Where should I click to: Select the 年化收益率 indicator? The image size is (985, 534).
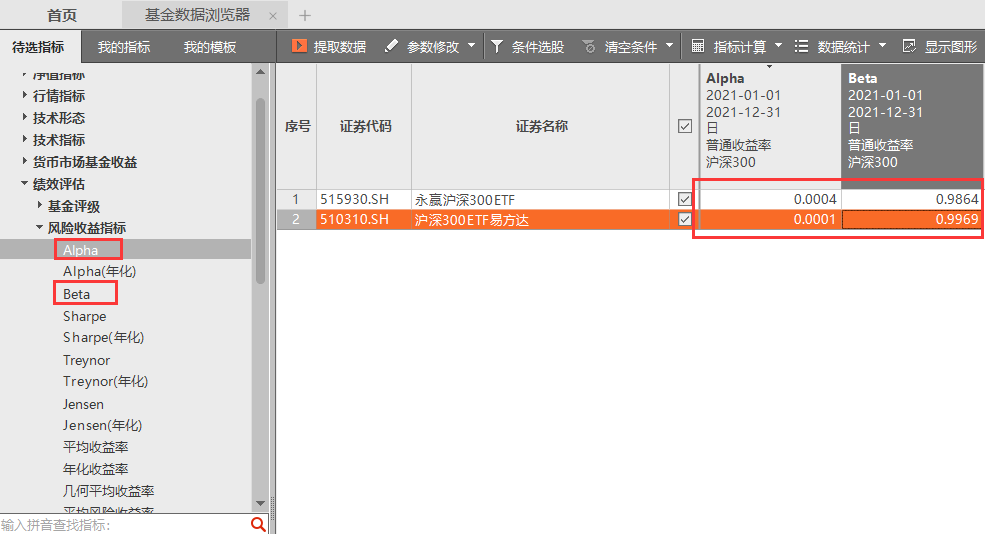pos(95,469)
